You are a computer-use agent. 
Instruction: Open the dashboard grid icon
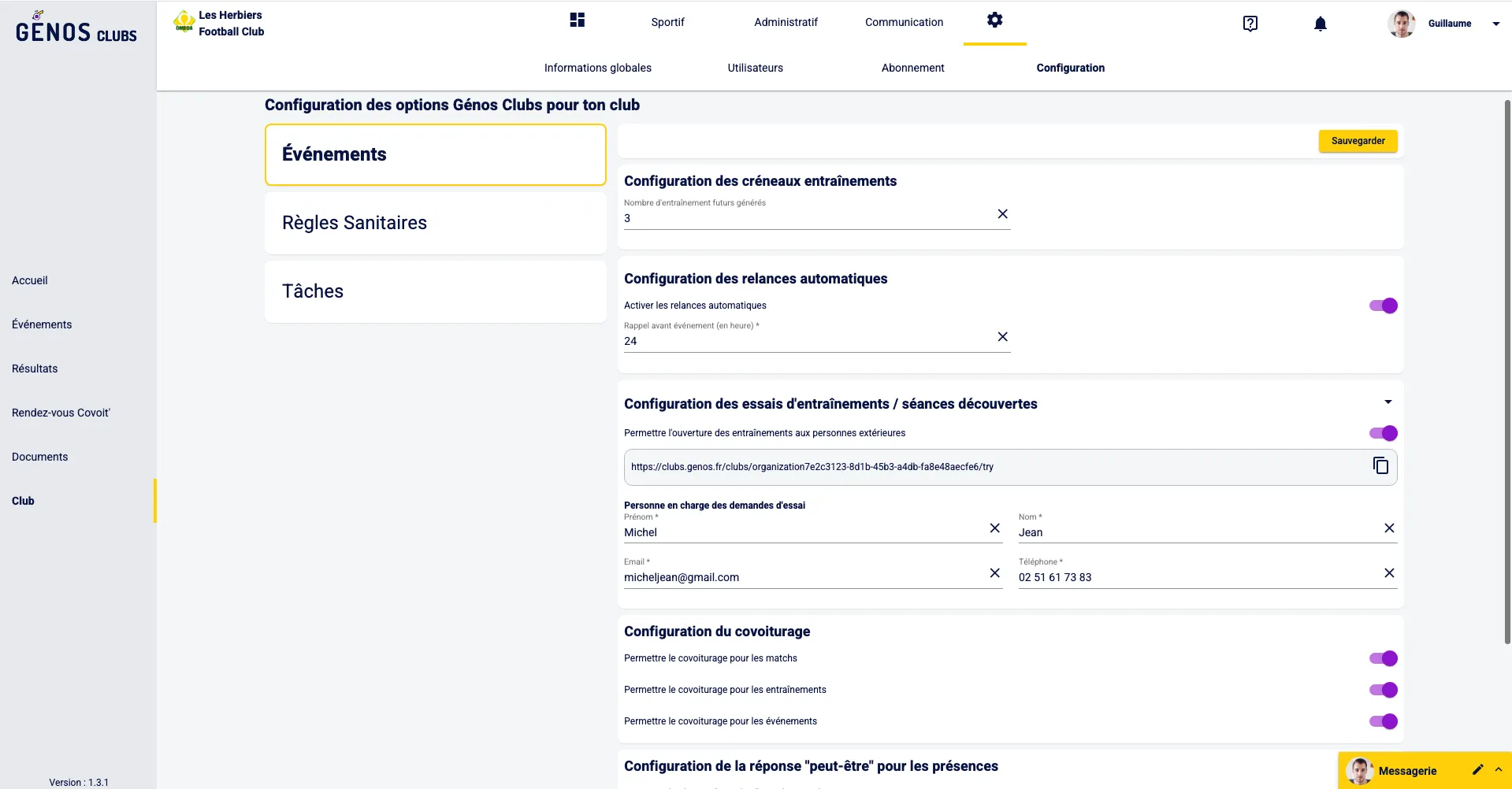pos(577,20)
